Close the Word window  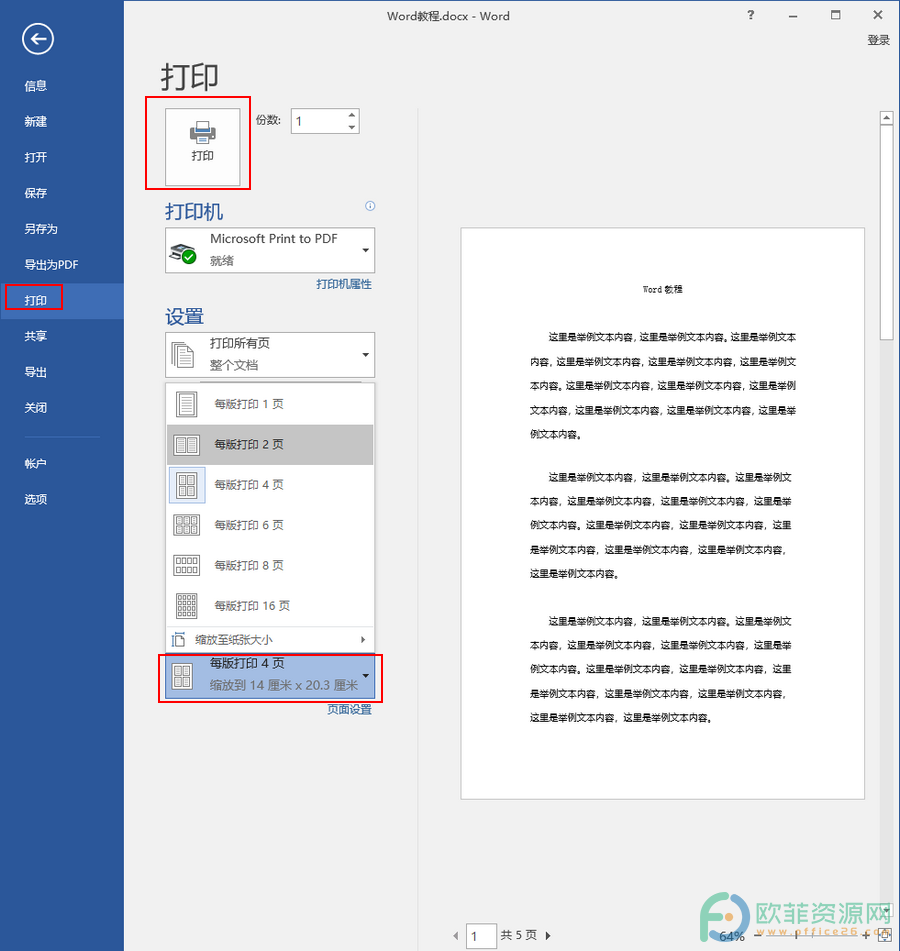(x=878, y=15)
